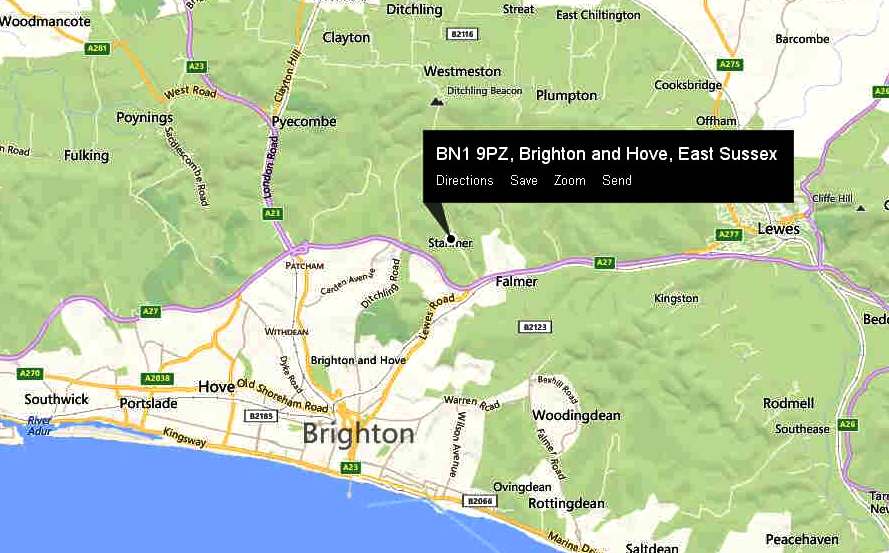
Task: Click the Ditchling Beacon triangle peak icon
Action: pyautogui.click(x=436, y=102)
